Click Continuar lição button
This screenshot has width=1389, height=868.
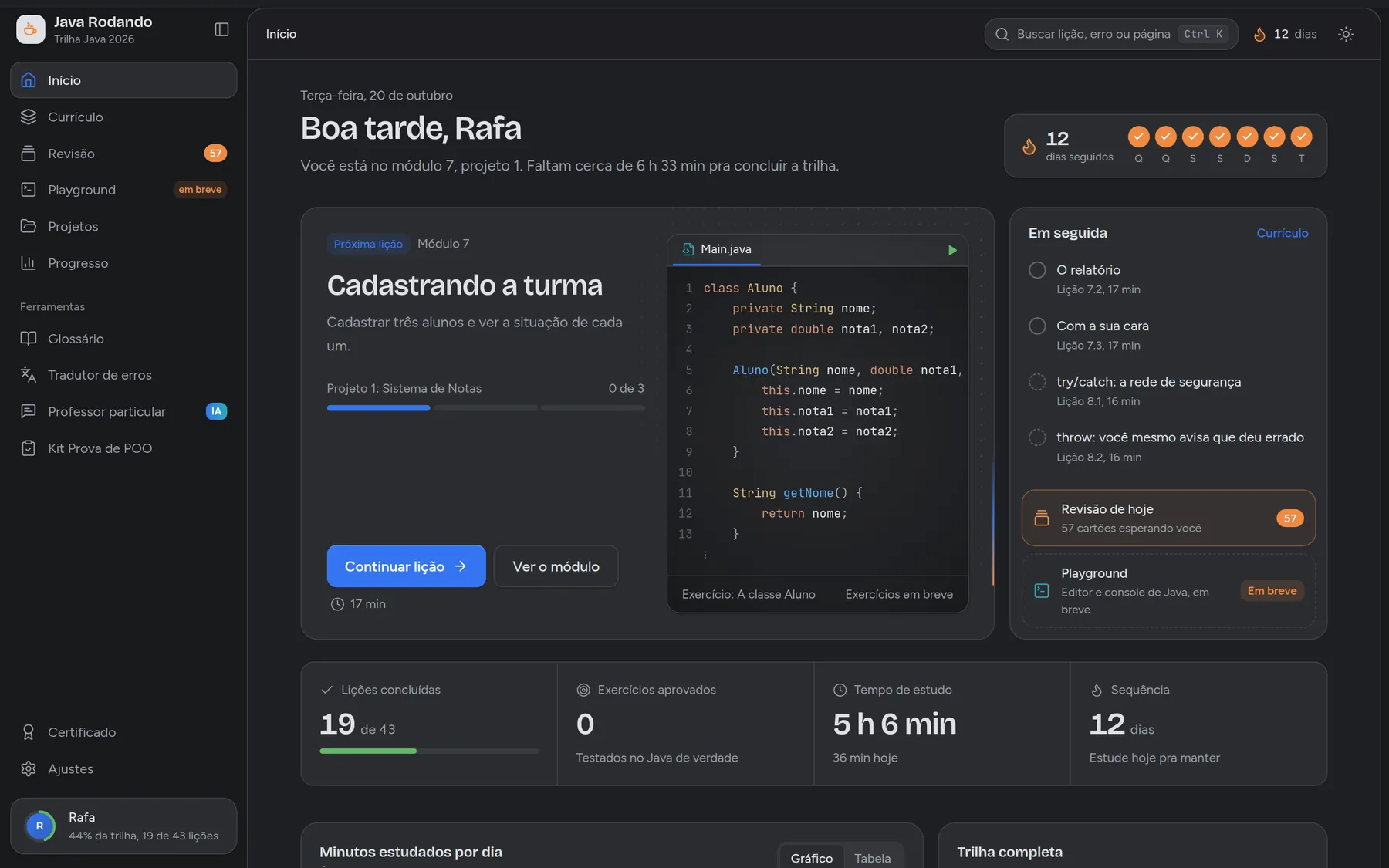(x=406, y=566)
